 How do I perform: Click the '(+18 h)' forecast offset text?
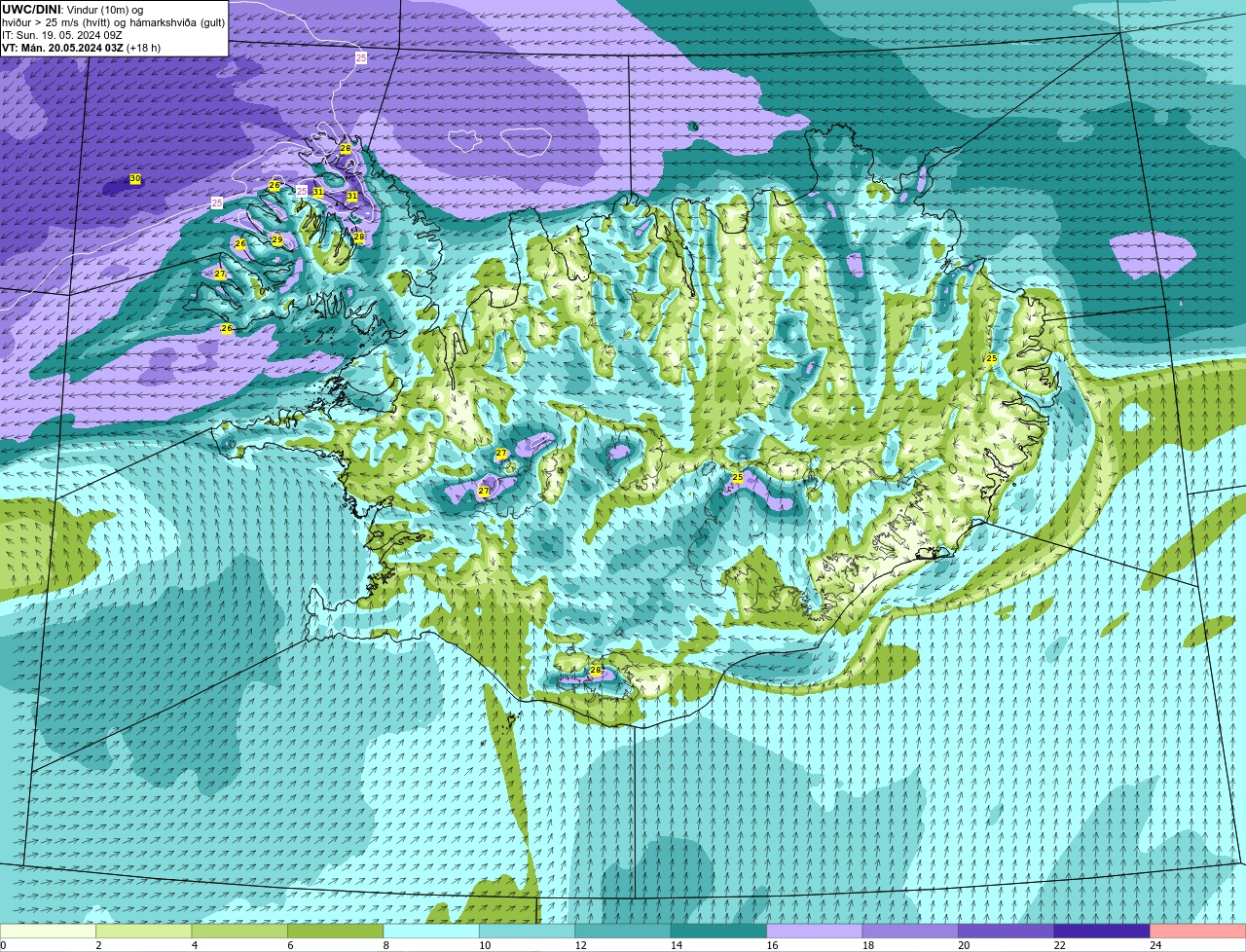click(144, 48)
